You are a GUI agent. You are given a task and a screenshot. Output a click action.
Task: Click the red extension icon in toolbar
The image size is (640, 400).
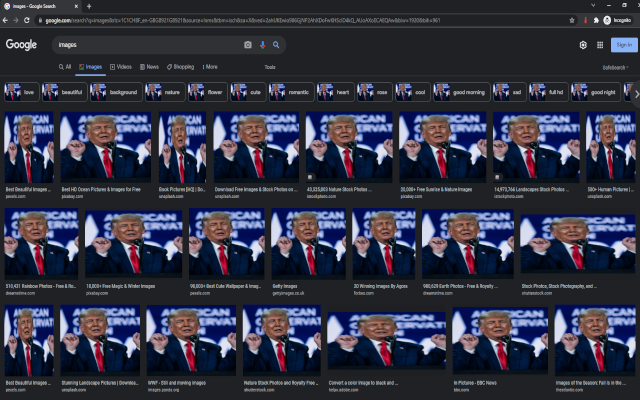(586, 20)
